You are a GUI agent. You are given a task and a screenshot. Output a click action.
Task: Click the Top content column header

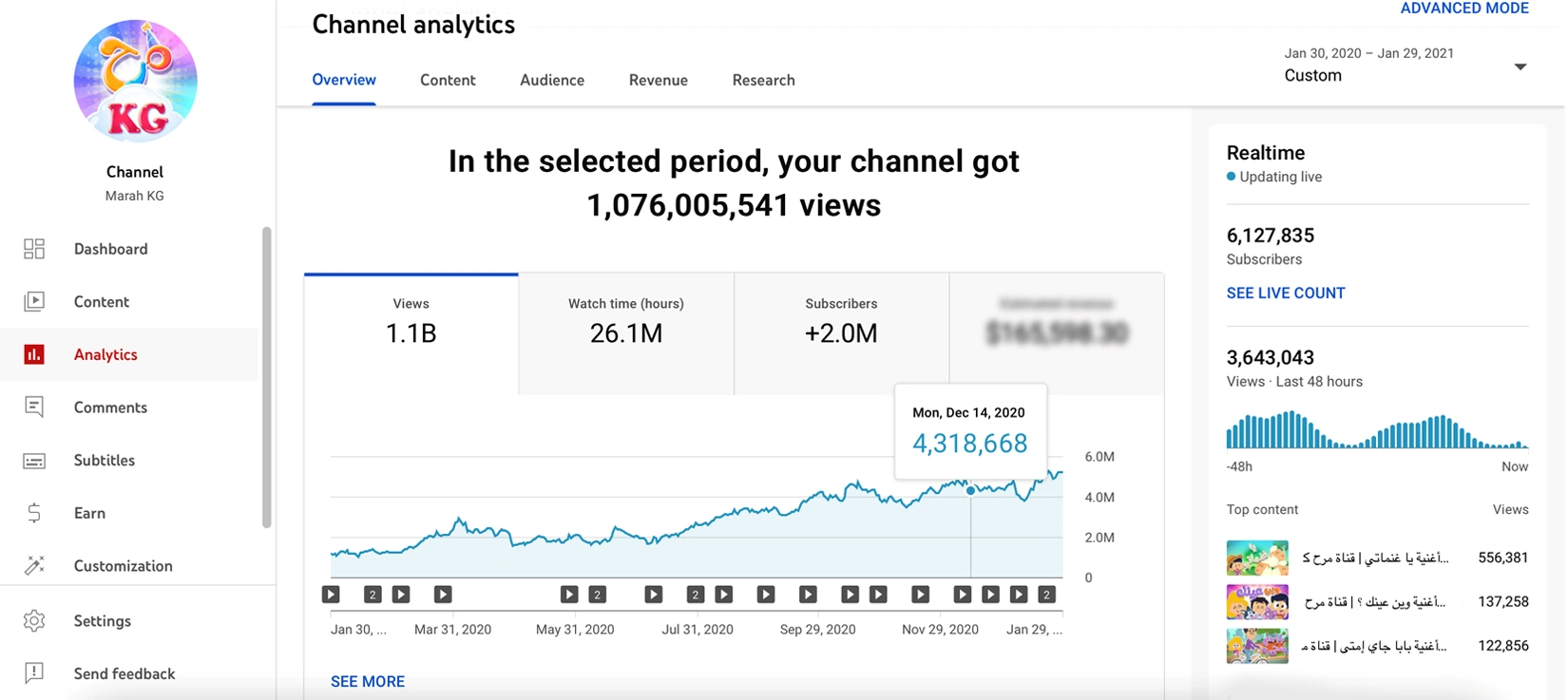tap(1262, 510)
